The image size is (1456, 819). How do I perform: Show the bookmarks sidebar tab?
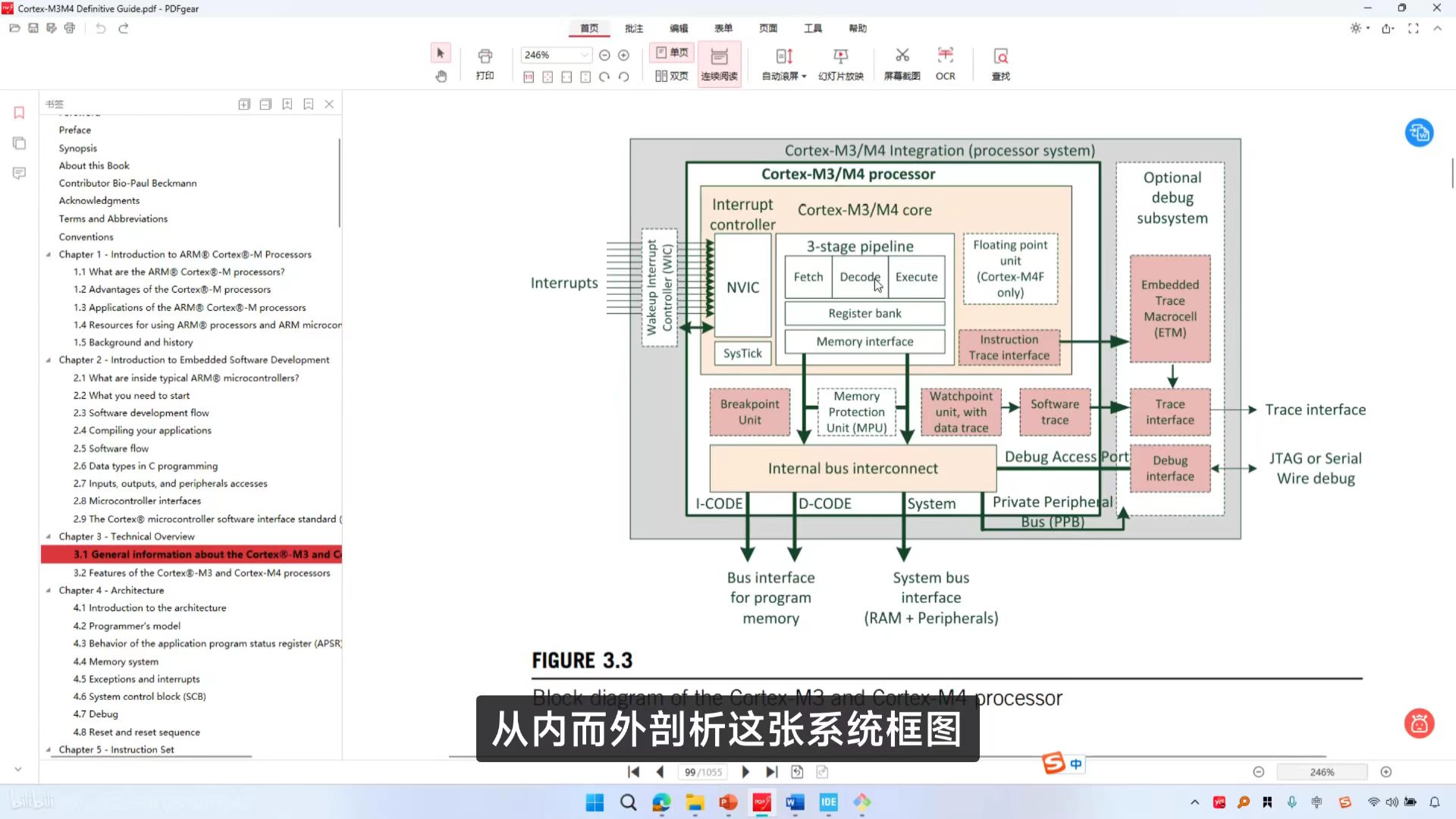click(x=19, y=113)
